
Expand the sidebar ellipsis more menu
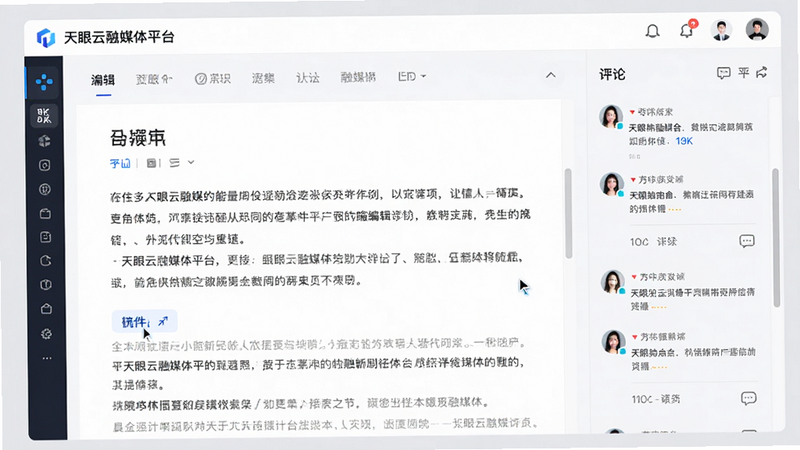(x=47, y=358)
